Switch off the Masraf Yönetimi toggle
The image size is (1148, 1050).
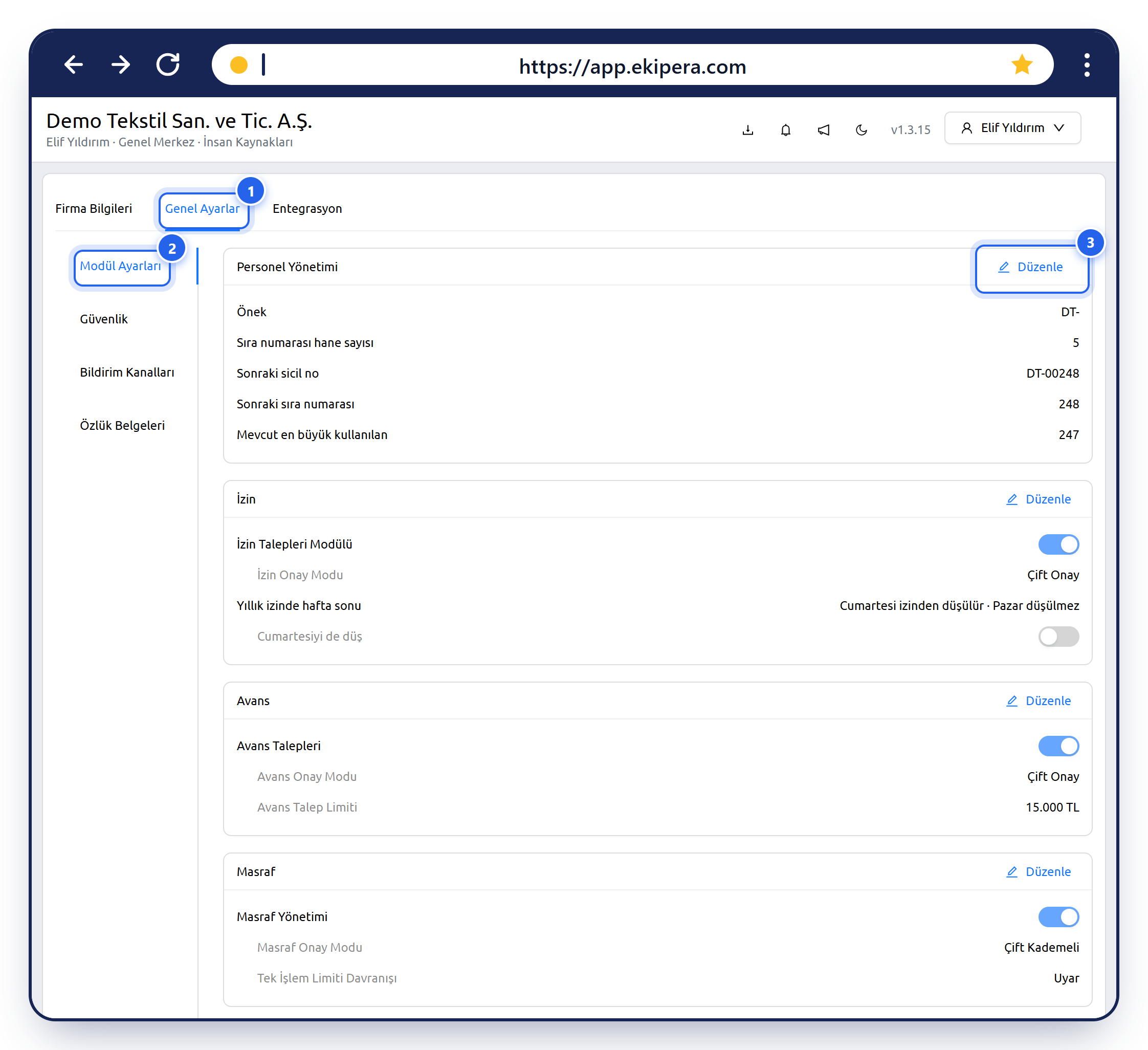point(1058,917)
